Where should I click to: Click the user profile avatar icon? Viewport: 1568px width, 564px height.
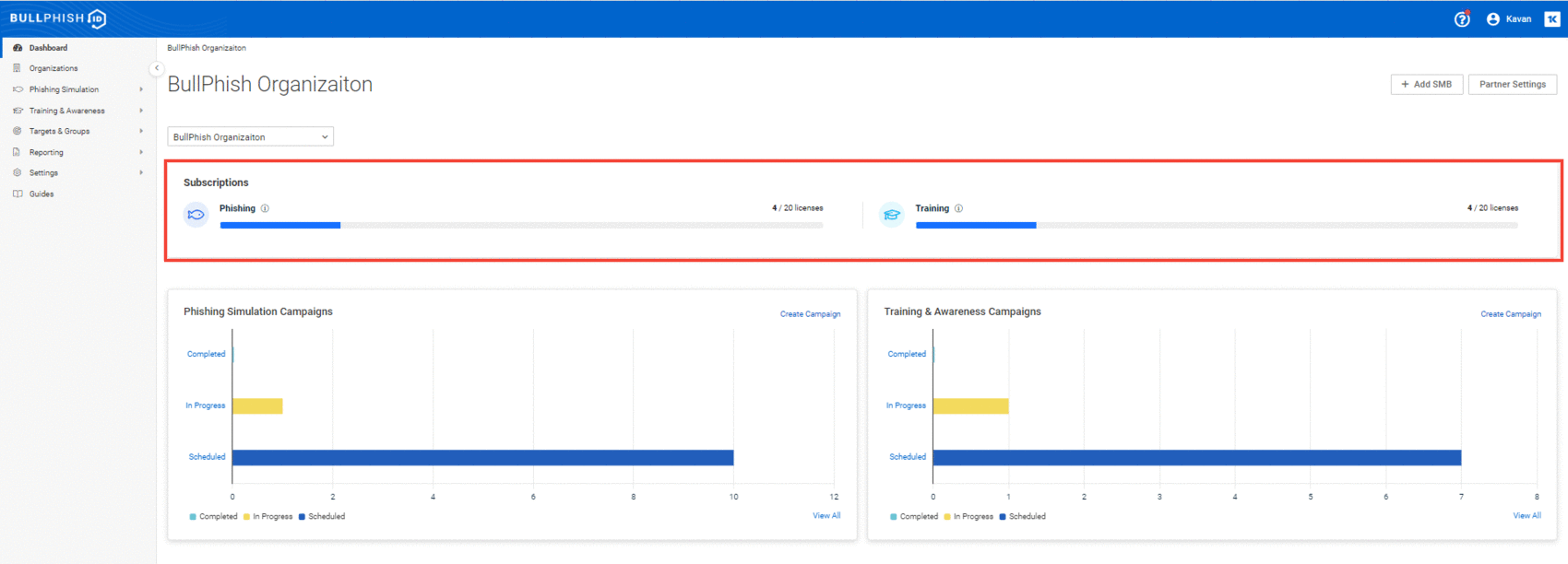[1492, 18]
